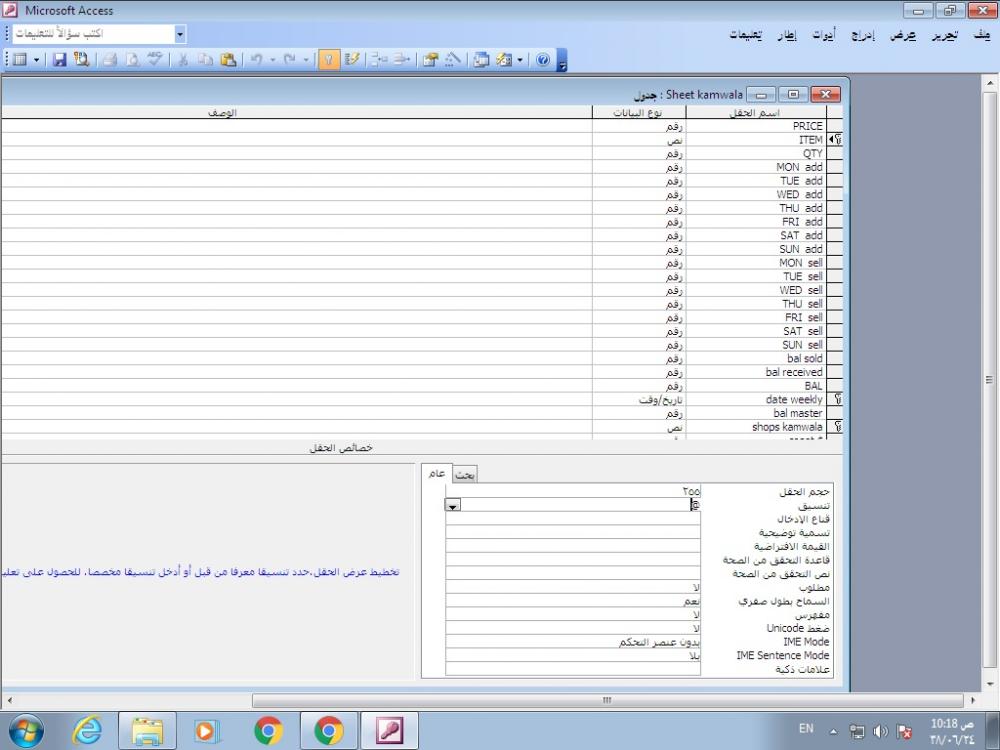Open Windows Media Player from the taskbar

click(x=206, y=731)
